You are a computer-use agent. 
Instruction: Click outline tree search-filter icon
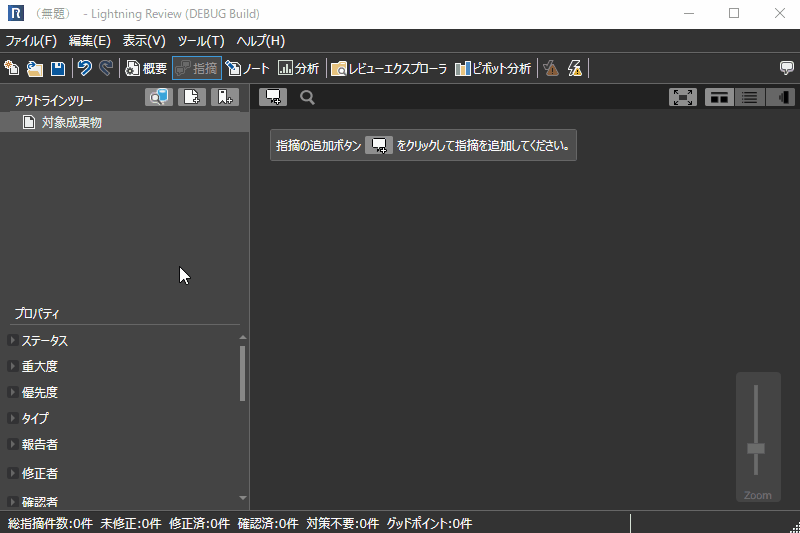click(x=159, y=97)
